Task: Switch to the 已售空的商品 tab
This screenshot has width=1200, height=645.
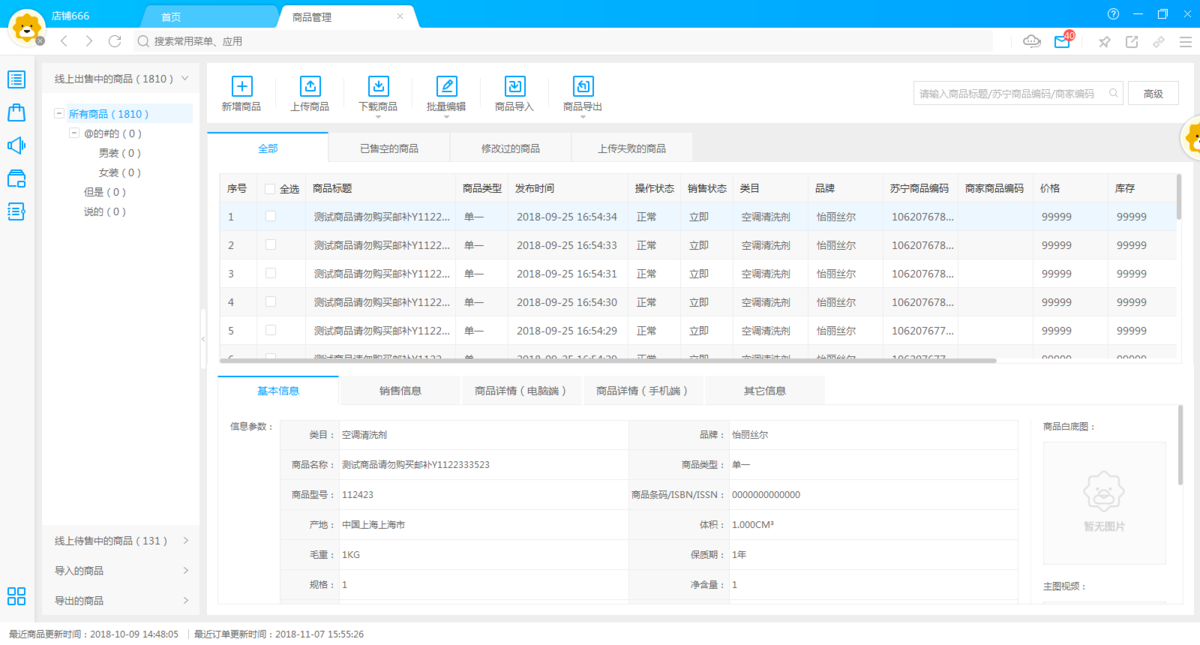Action: coord(389,148)
